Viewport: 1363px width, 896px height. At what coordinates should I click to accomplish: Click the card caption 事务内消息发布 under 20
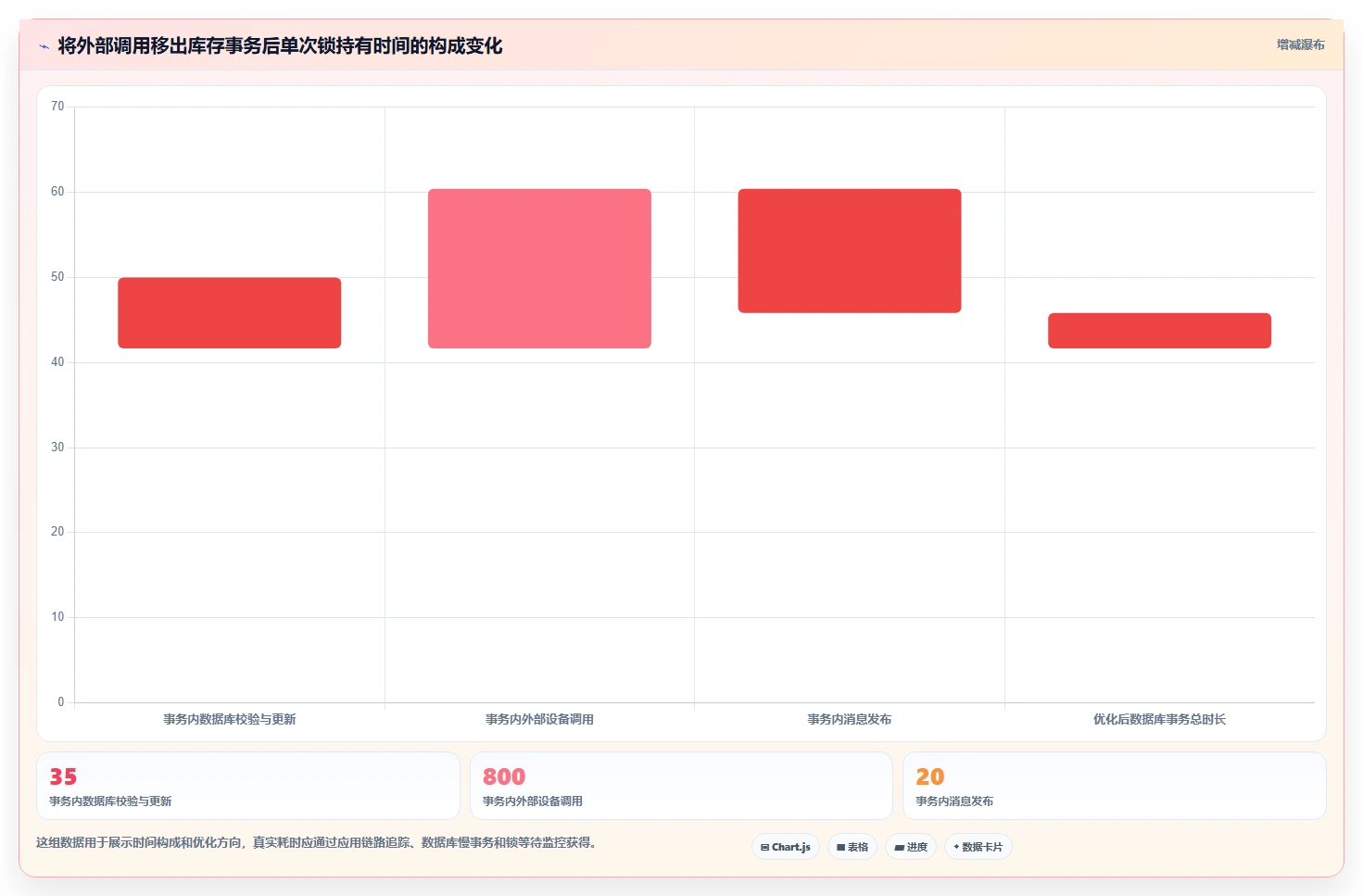coord(954,801)
